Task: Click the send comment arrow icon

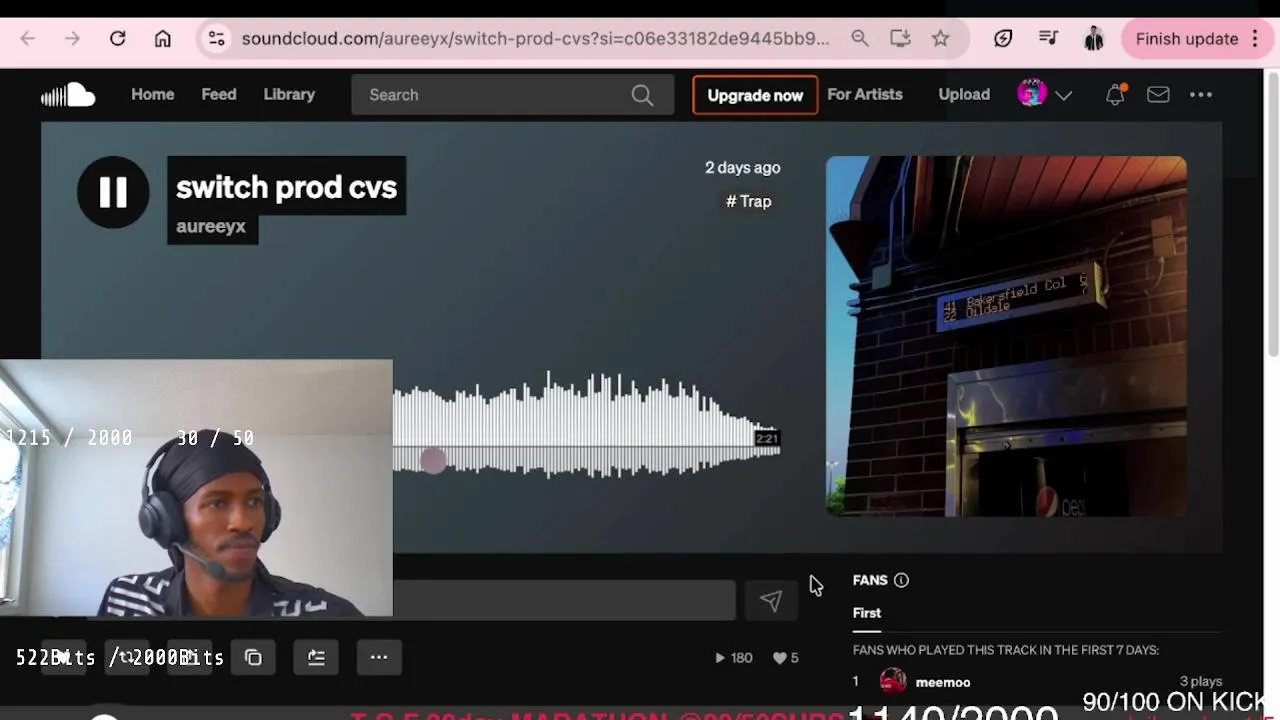Action: [770, 600]
